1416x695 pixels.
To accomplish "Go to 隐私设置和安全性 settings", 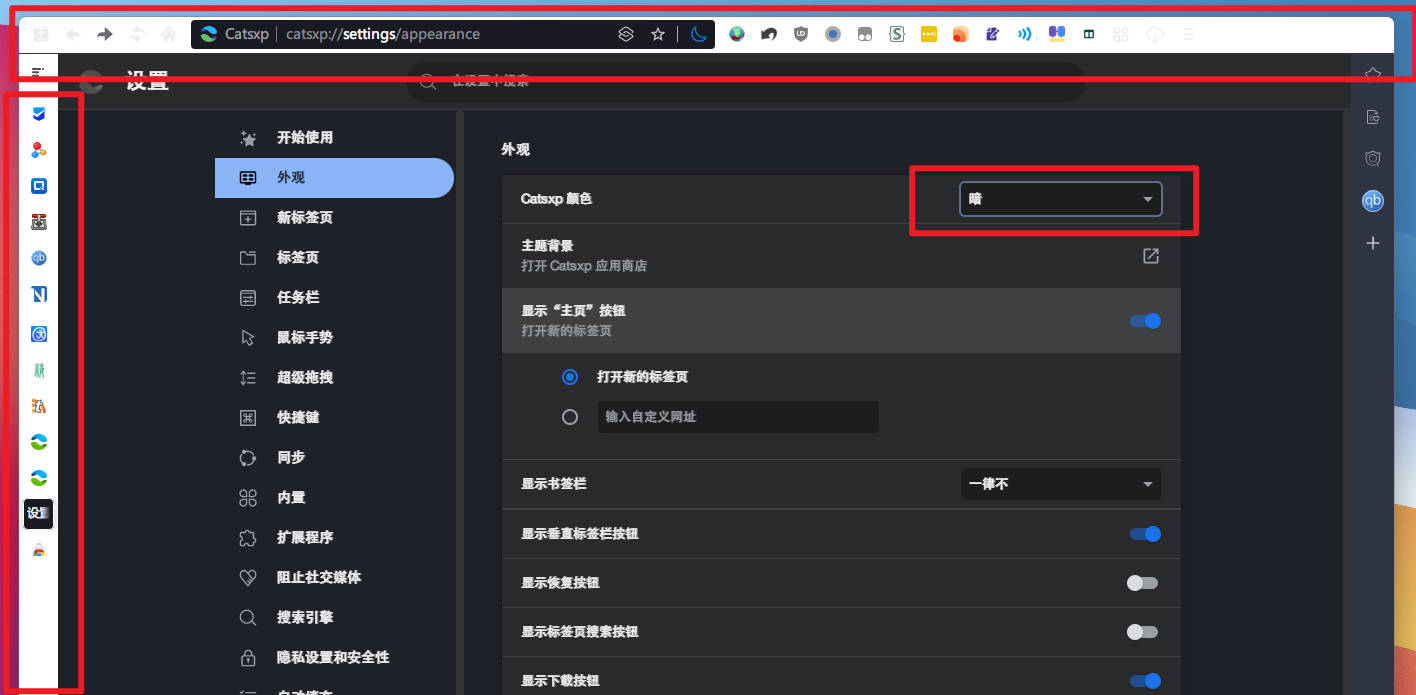I will (335, 658).
